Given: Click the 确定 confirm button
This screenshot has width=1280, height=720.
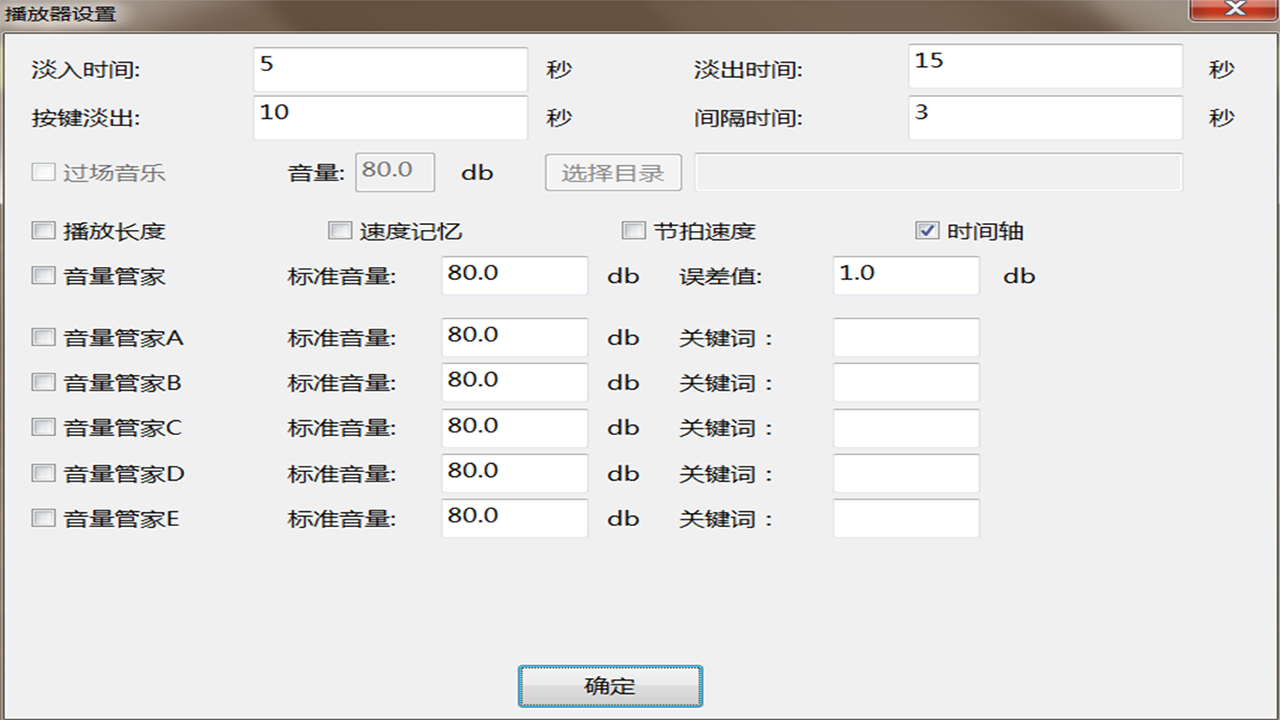Looking at the screenshot, I should pos(610,686).
